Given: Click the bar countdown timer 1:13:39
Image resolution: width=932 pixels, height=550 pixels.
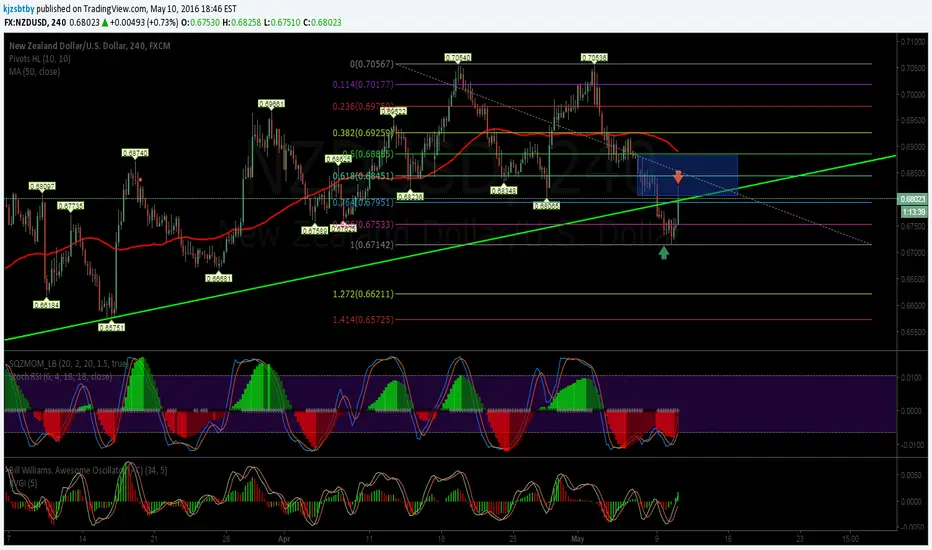Looking at the screenshot, I should [913, 212].
